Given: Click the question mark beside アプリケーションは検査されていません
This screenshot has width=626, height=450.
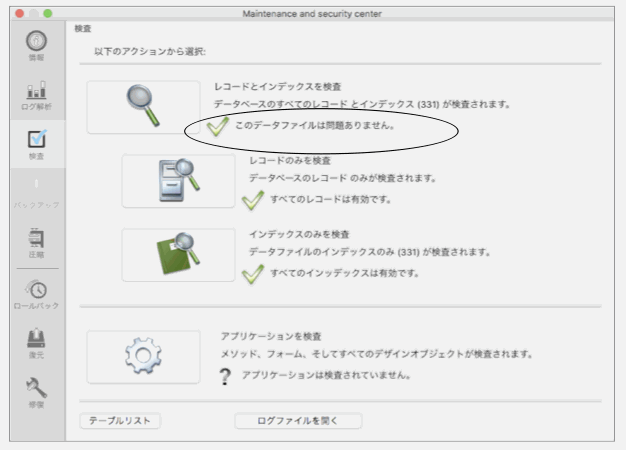Looking at the screenshot, I should point(225,375).
